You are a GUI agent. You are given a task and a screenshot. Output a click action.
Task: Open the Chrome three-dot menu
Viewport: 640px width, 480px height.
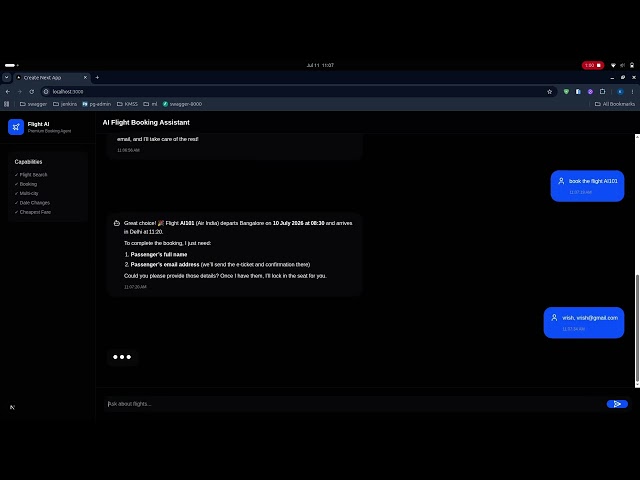[632, 91]
